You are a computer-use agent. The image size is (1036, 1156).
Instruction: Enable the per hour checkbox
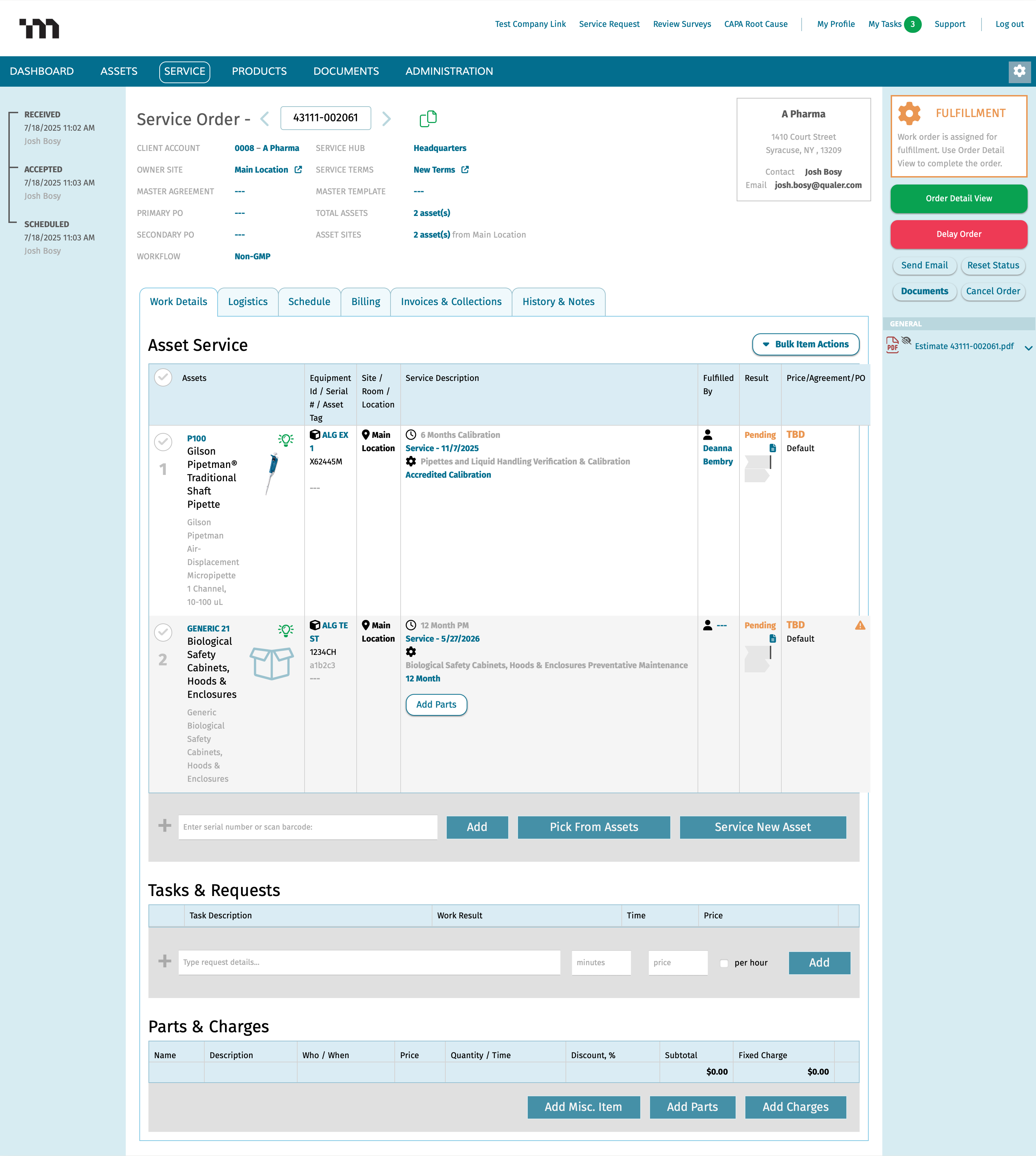[724, 963]
